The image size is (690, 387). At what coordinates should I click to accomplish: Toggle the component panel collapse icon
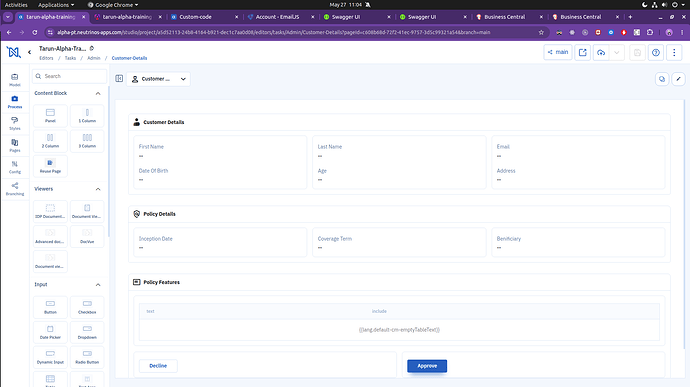pyautogui.click(x=119, y=78)
